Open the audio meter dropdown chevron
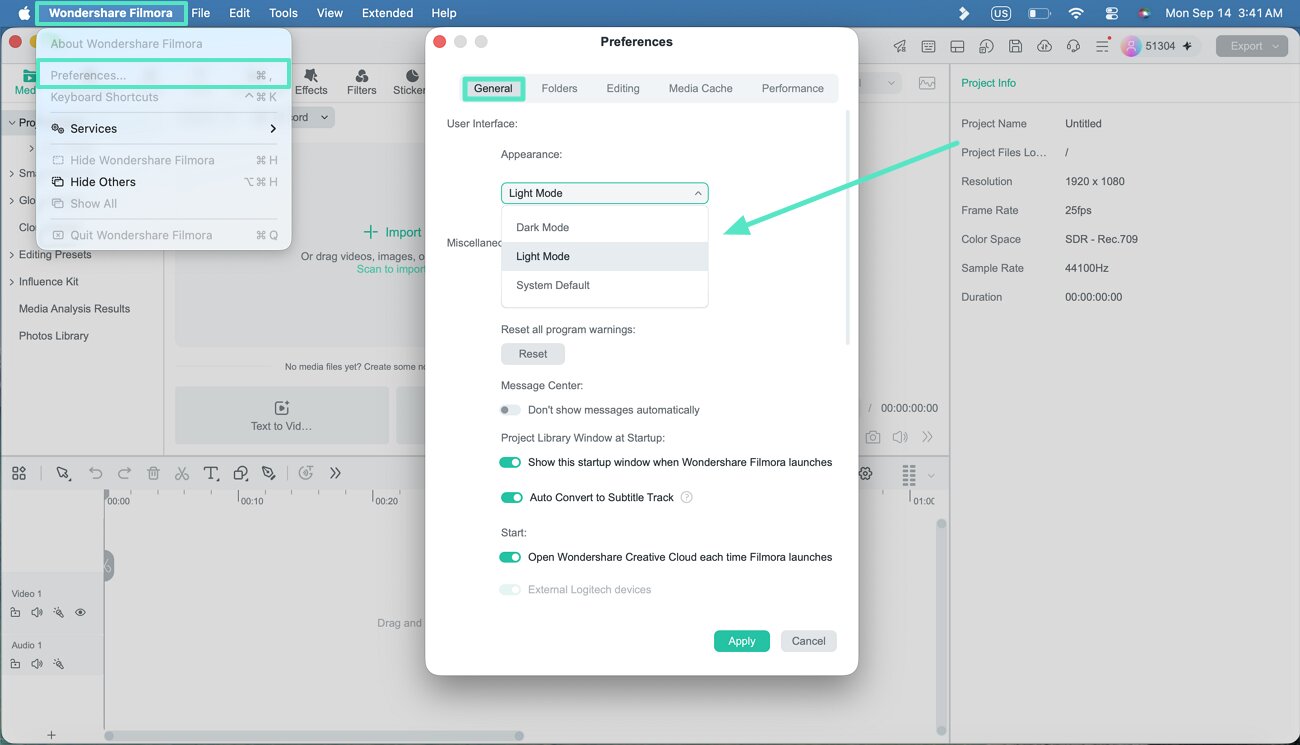 [x=931, y=475]
